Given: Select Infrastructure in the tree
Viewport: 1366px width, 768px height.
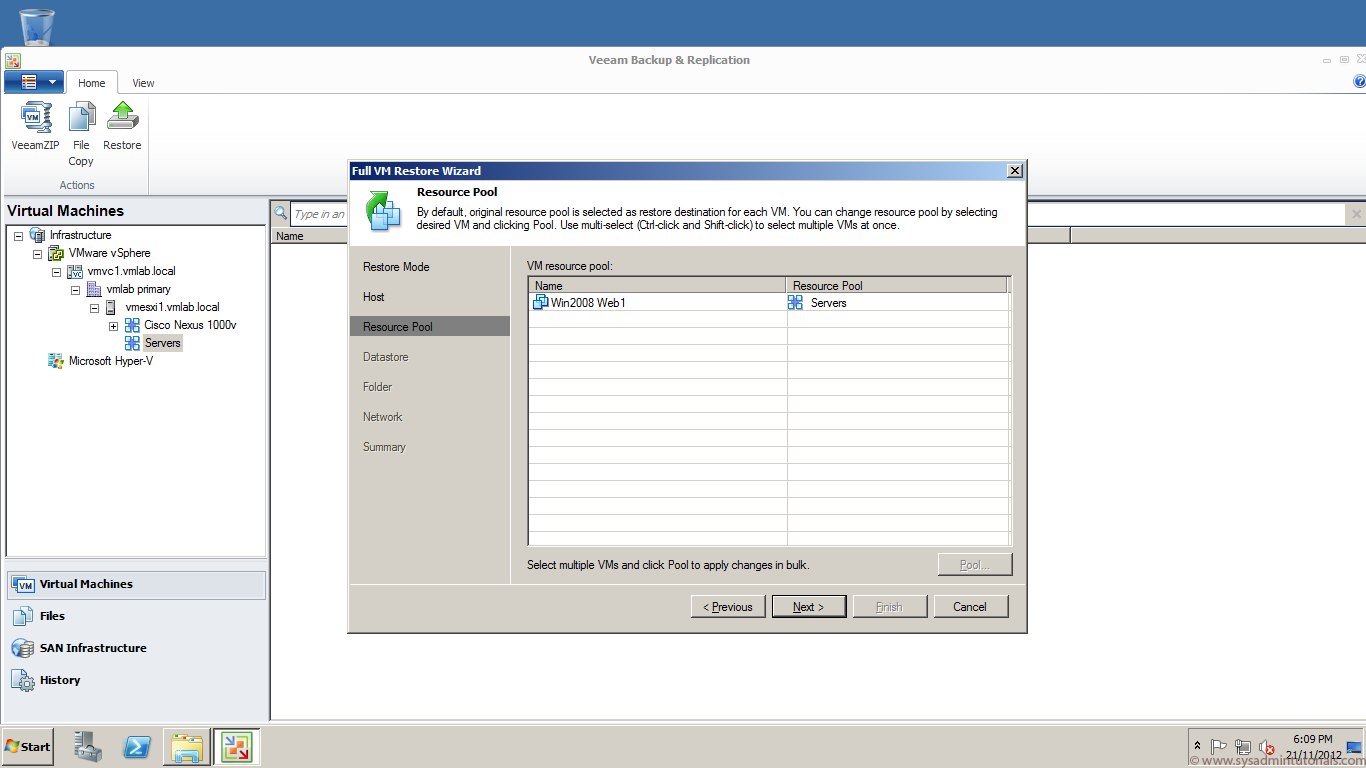Looking at the screenshot, I should (x=80, y=235).
